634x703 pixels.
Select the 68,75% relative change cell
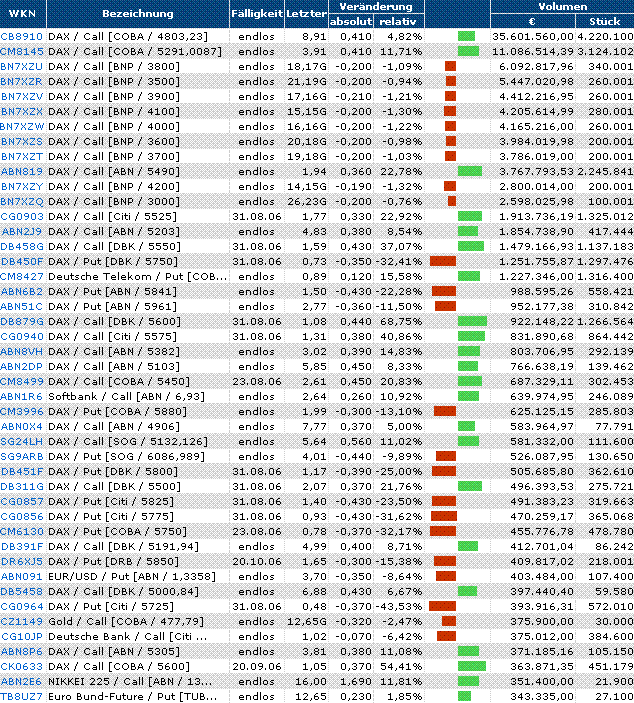click(x=399, y=321)
